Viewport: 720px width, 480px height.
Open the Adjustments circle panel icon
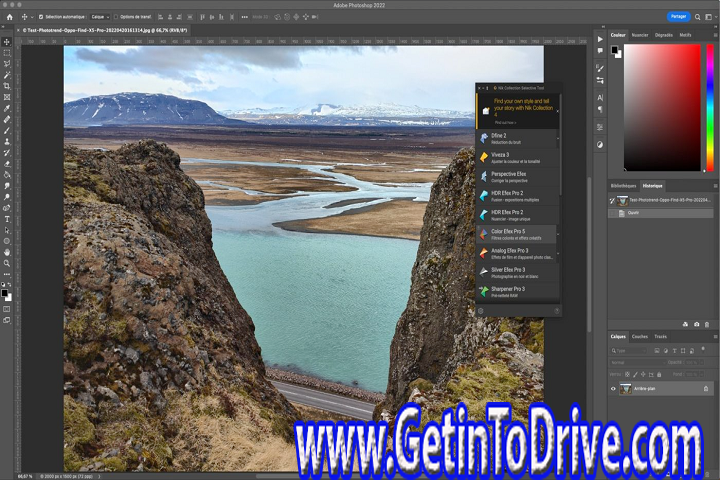click(x=600, y=144)
